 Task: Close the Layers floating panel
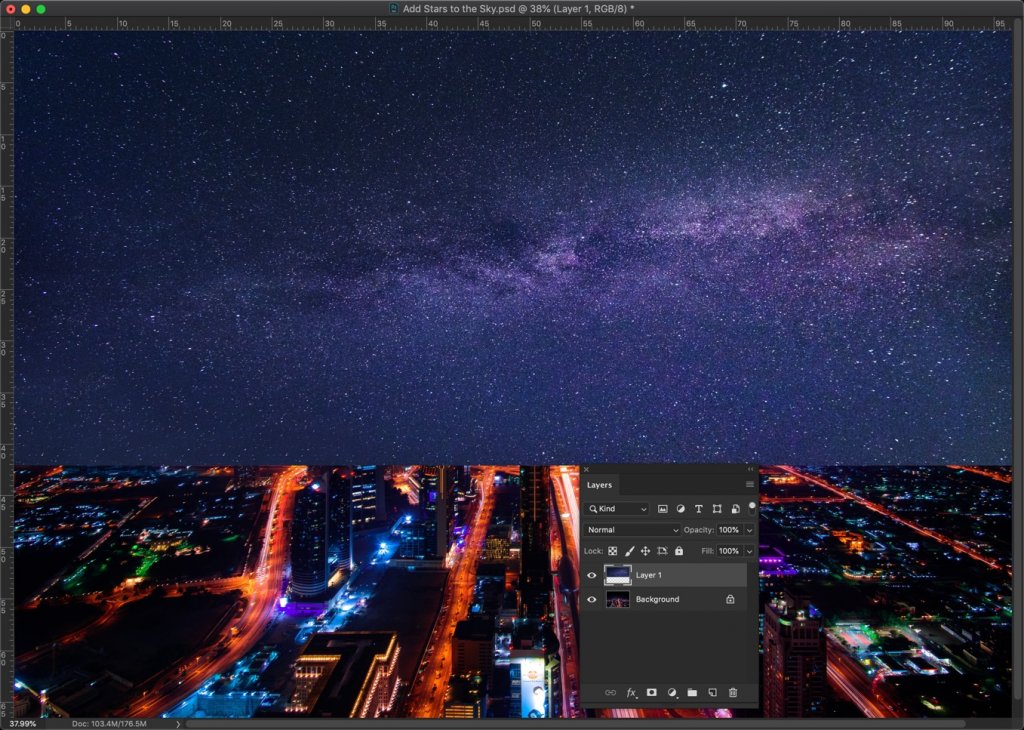click(586, 469)
